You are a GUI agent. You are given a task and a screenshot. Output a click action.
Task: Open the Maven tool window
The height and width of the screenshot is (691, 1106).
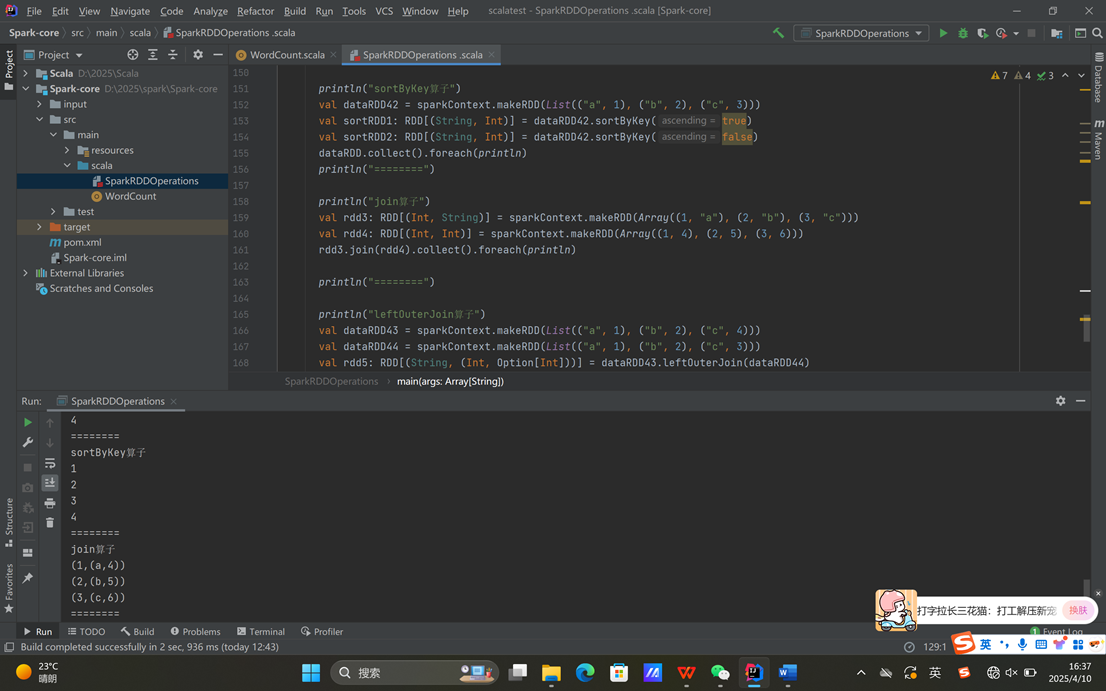point(1098,139)
